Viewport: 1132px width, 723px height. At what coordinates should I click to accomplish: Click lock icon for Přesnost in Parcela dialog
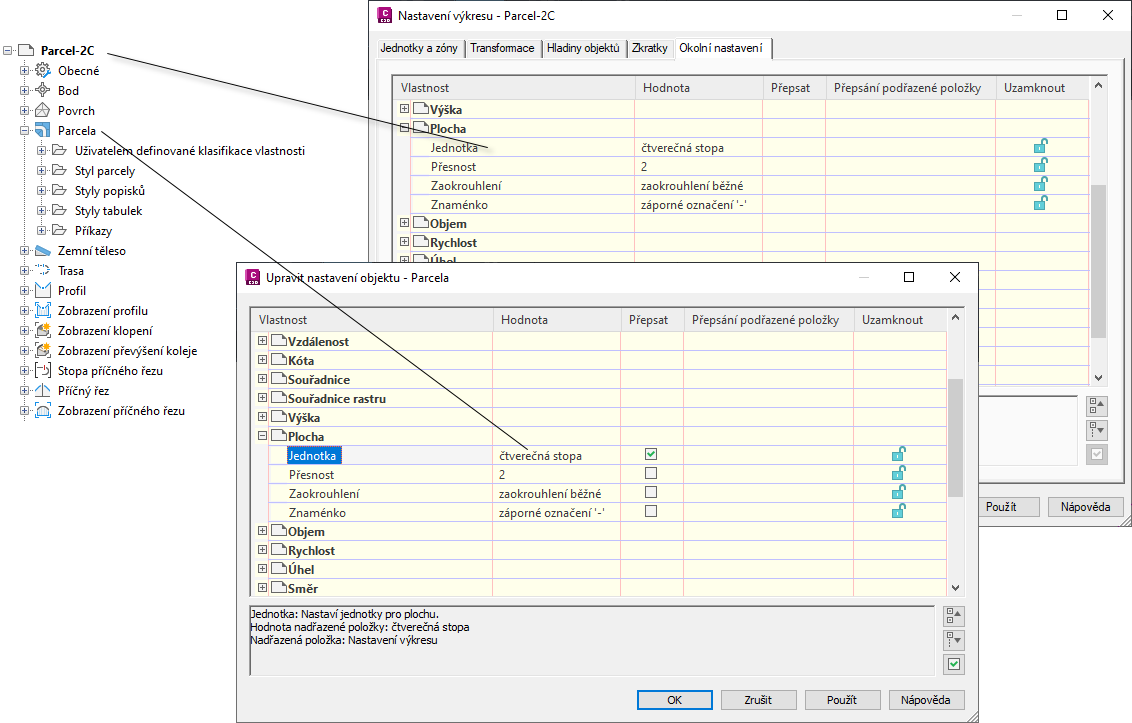point(898,473)
